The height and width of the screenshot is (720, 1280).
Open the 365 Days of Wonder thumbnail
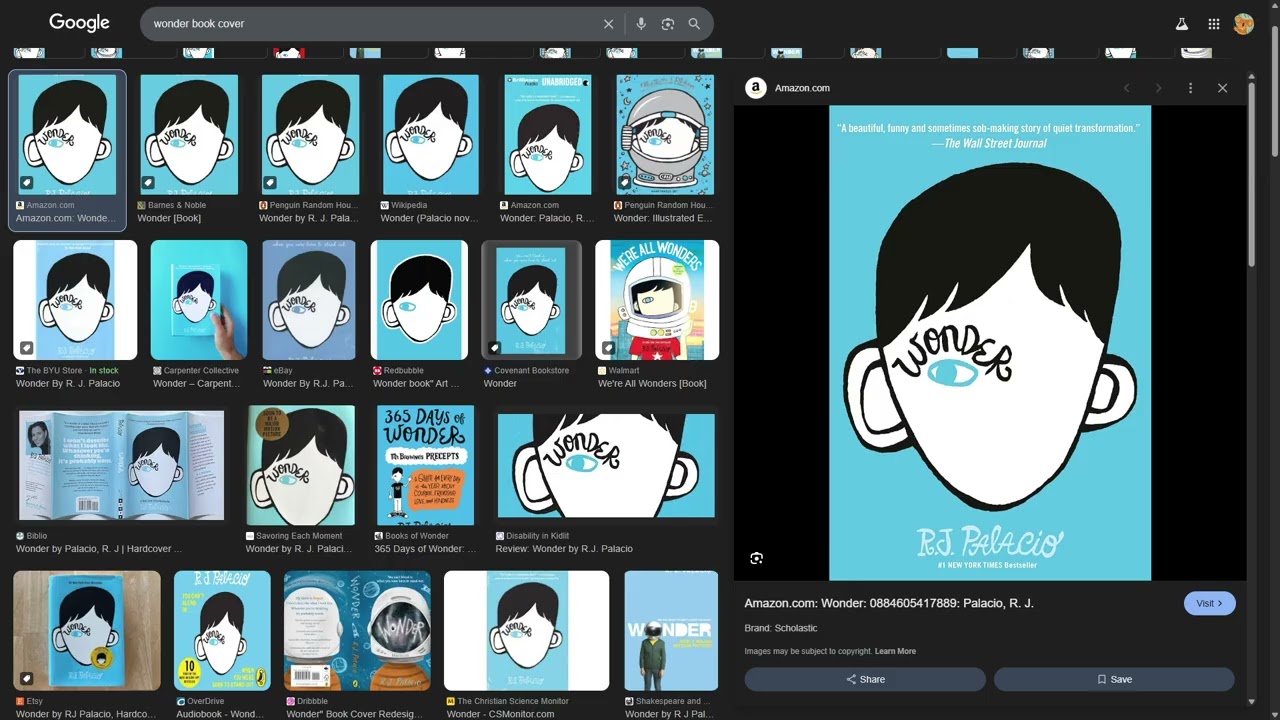[425, 465]
